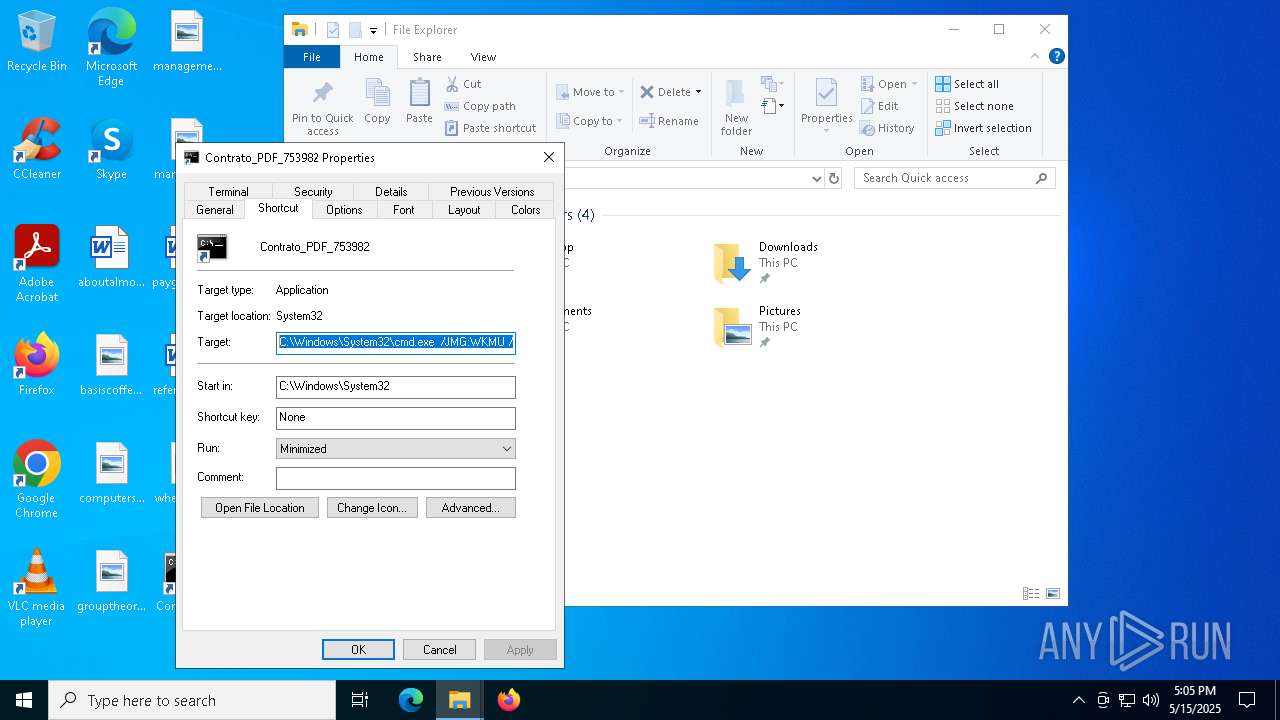1280x720 pixels.
Task: Open the Details tab
Action: click(x=391, y=192)
